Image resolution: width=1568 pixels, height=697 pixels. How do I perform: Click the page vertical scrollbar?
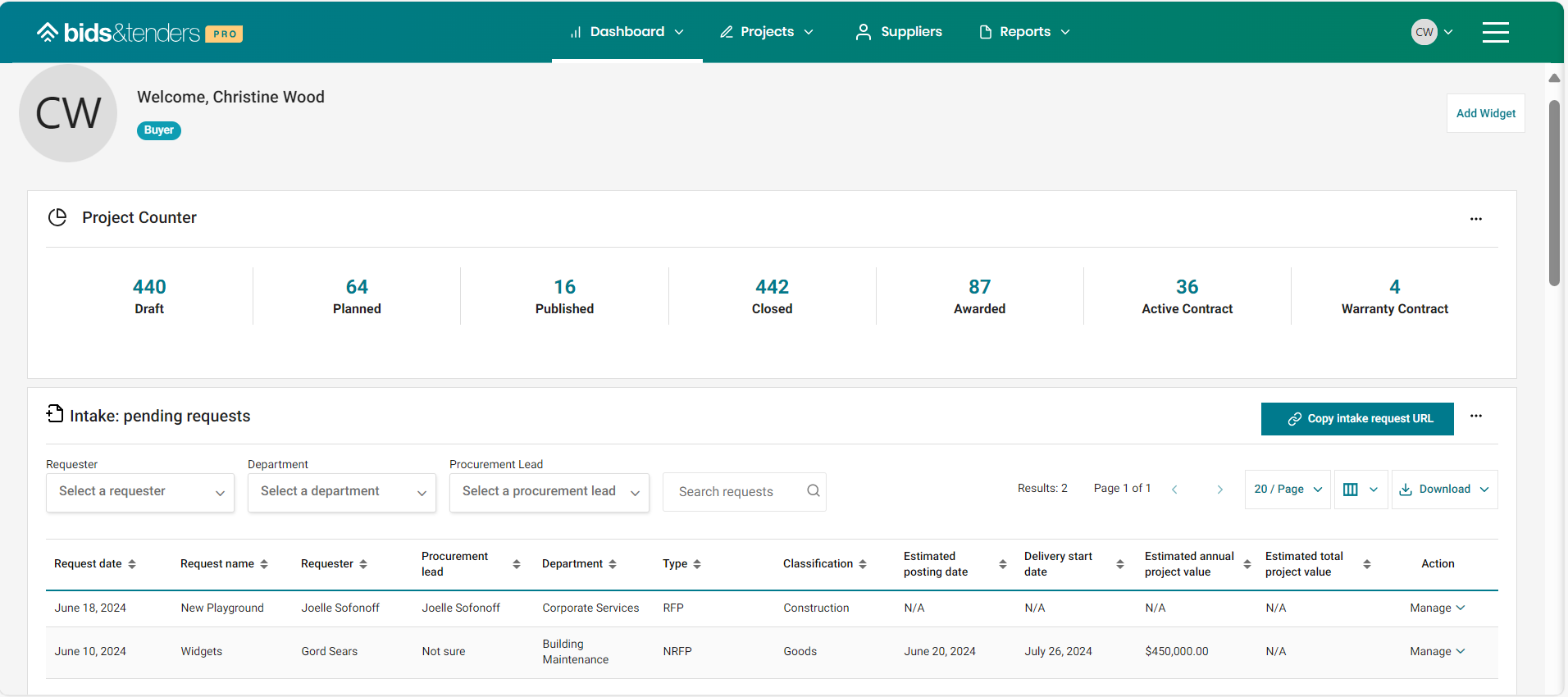1554,194
